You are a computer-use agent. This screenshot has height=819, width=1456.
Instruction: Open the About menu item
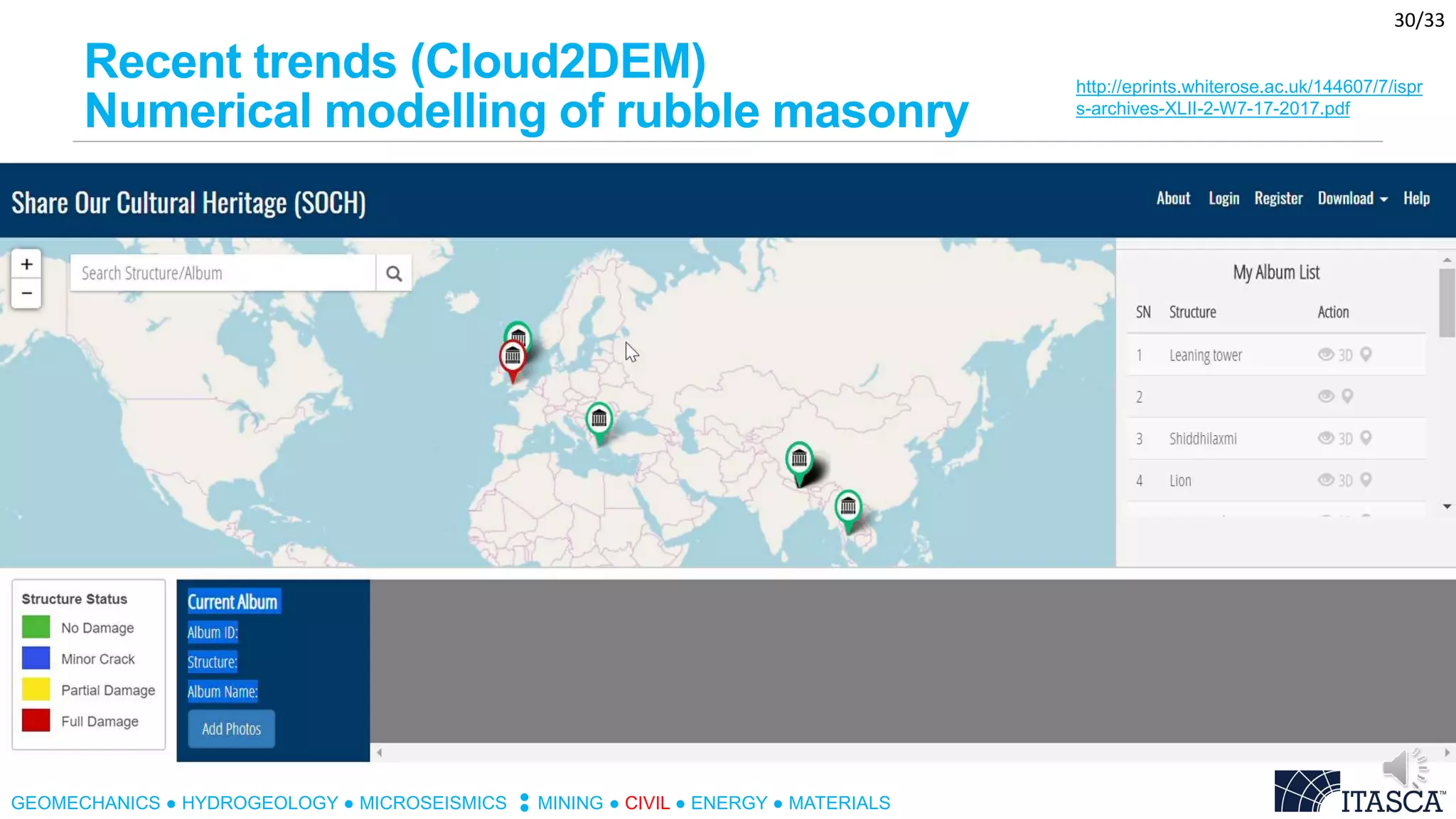(x=1173, y=199)
